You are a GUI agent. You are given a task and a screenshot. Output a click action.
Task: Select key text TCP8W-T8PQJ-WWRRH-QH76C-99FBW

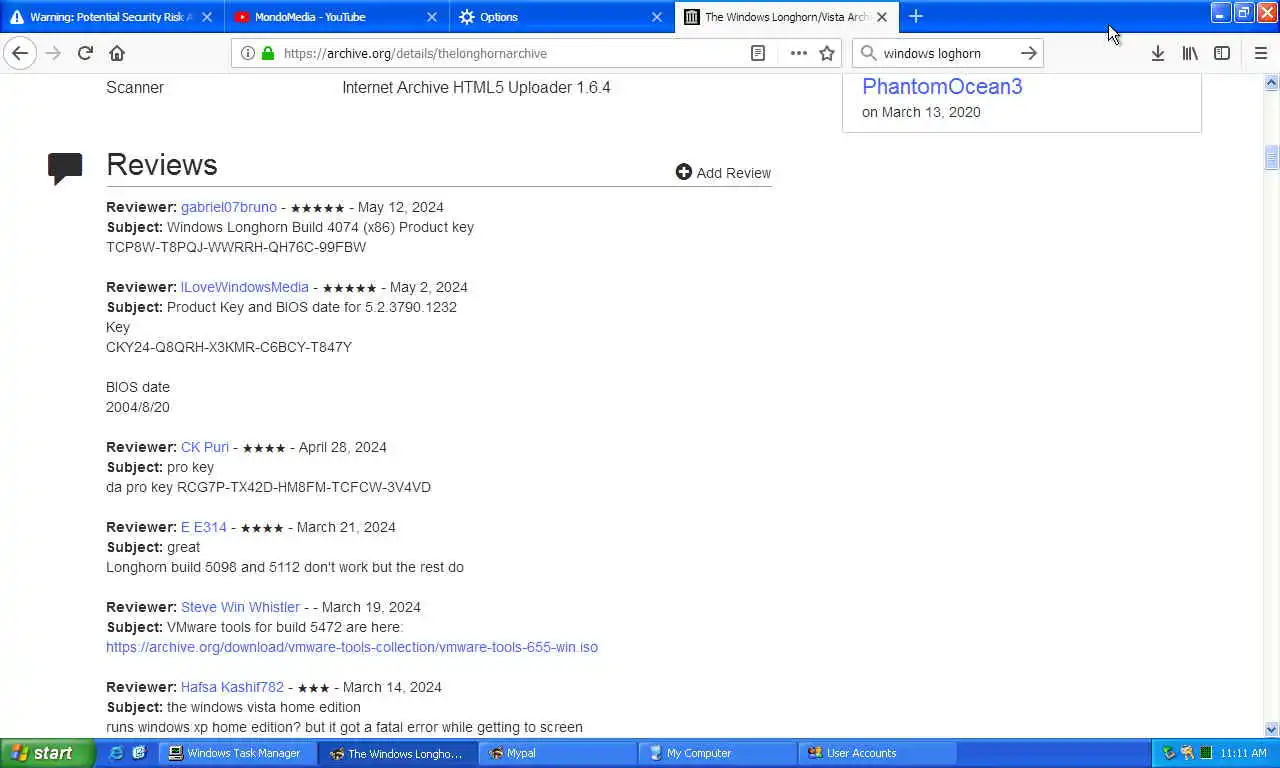[236, 247]
